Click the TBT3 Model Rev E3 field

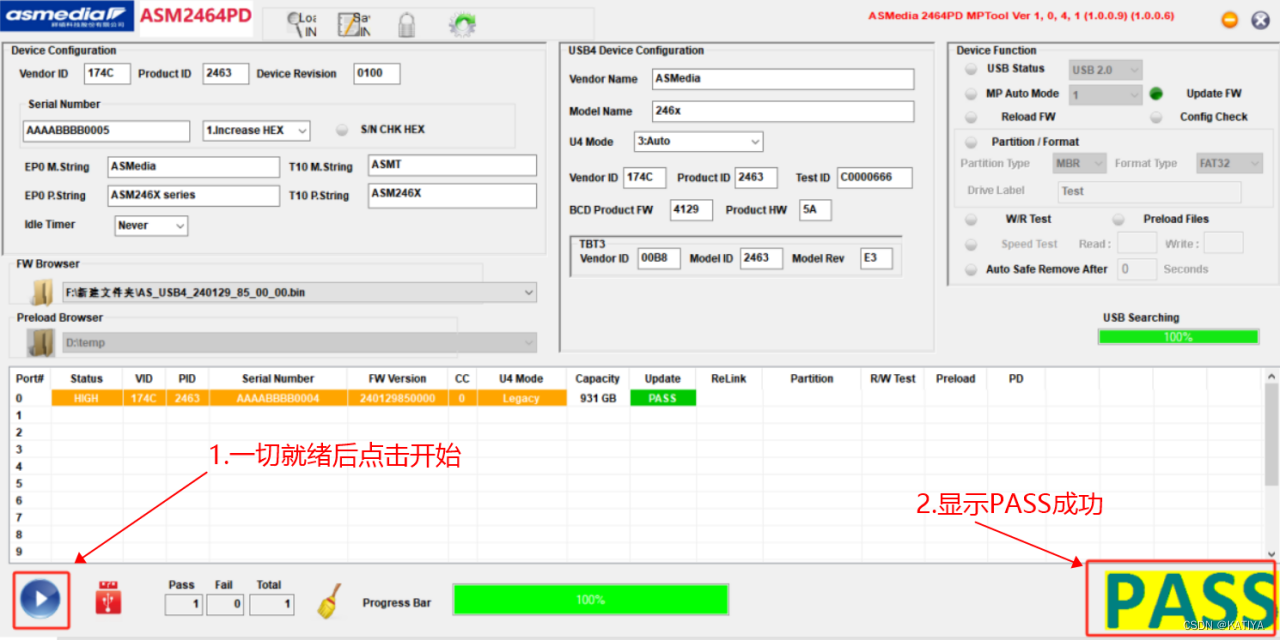click(x=875, y=258)
